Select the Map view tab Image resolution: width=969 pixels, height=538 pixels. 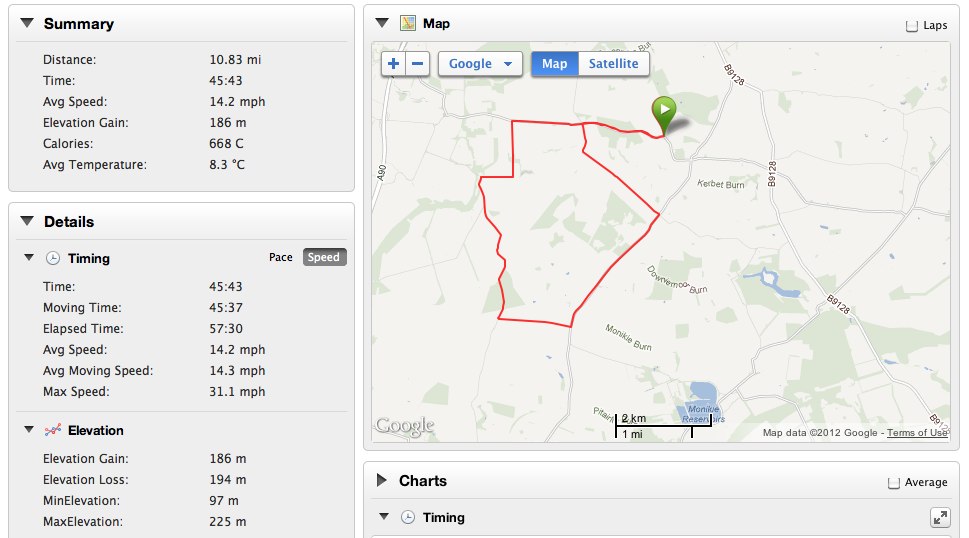[x=554, y=64]
